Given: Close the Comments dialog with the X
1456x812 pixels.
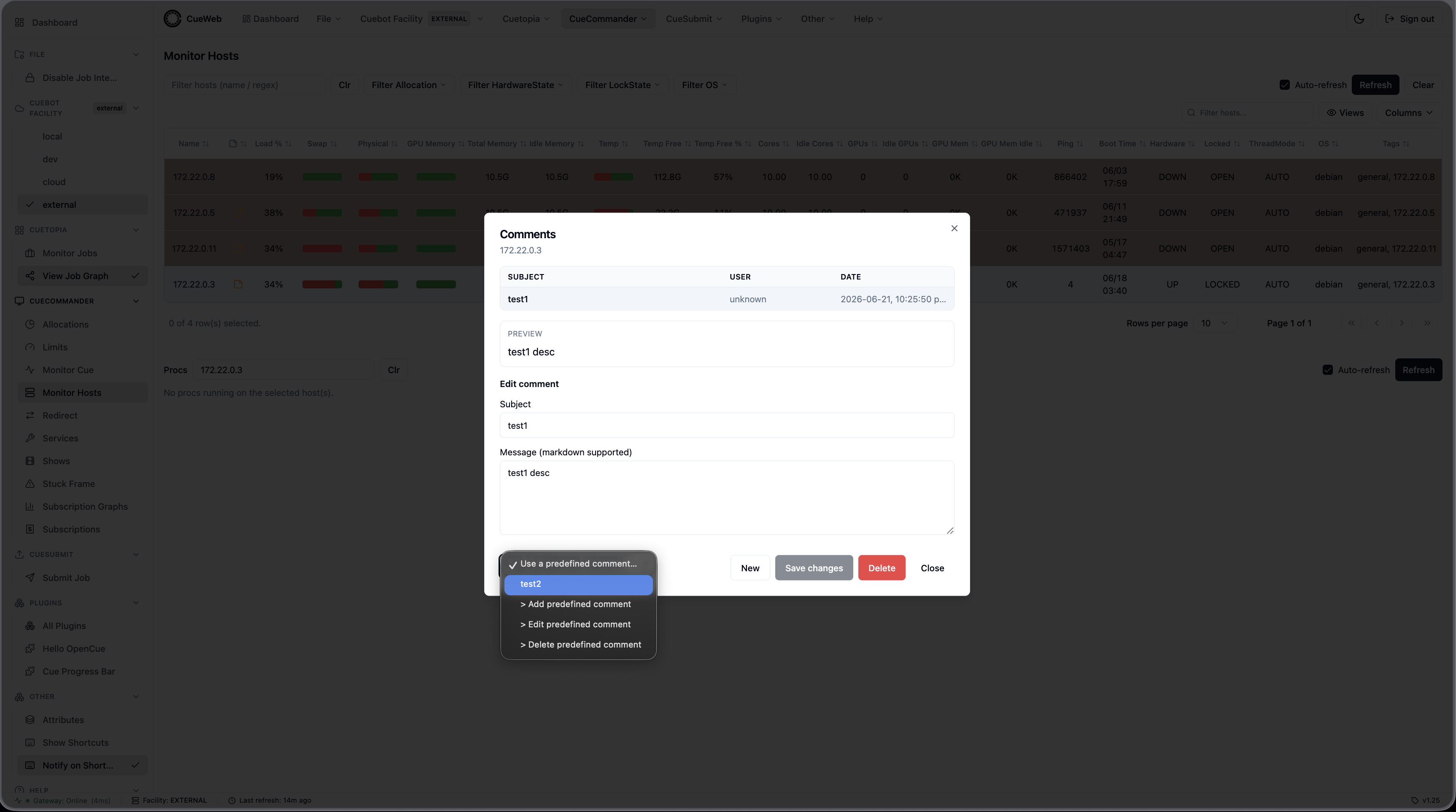Looking at the screenshot, I should 954,228.
